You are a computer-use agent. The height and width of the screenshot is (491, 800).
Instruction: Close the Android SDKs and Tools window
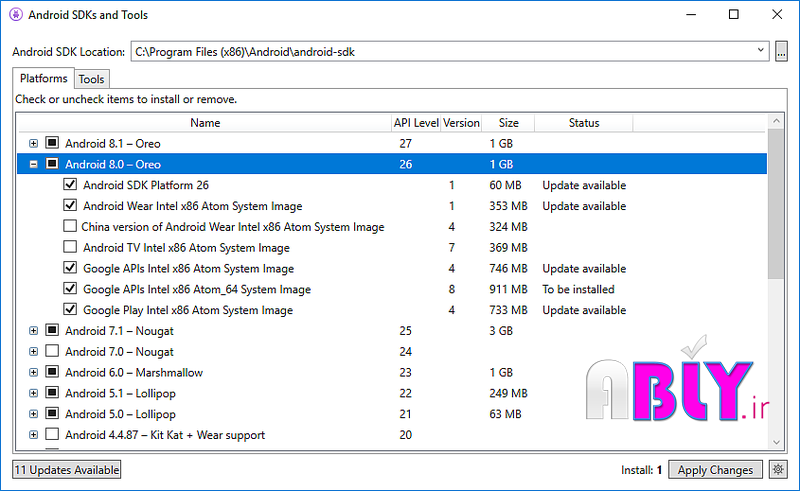pos(777,14)
